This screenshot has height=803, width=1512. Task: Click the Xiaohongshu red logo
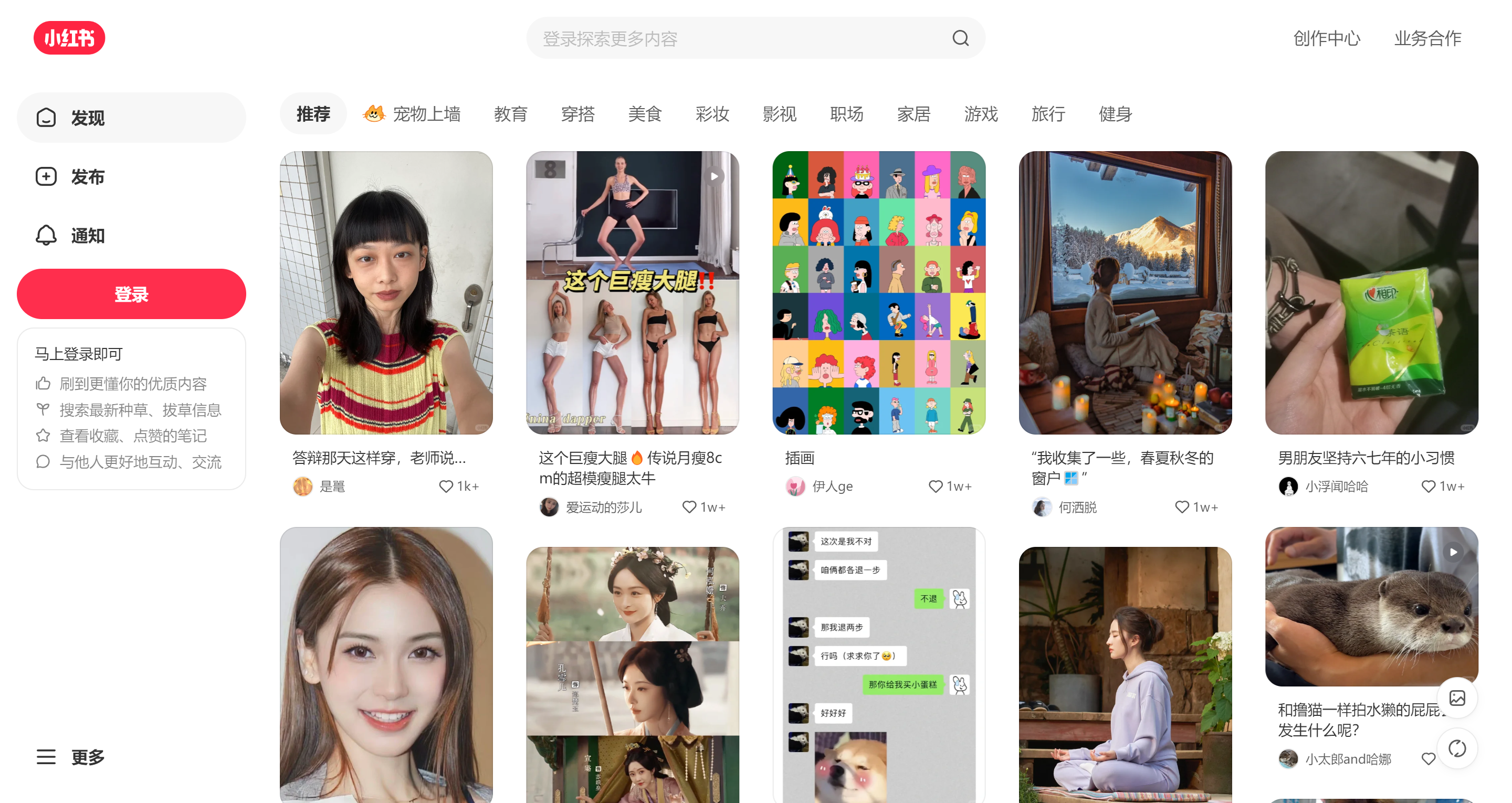coord(69,38)
